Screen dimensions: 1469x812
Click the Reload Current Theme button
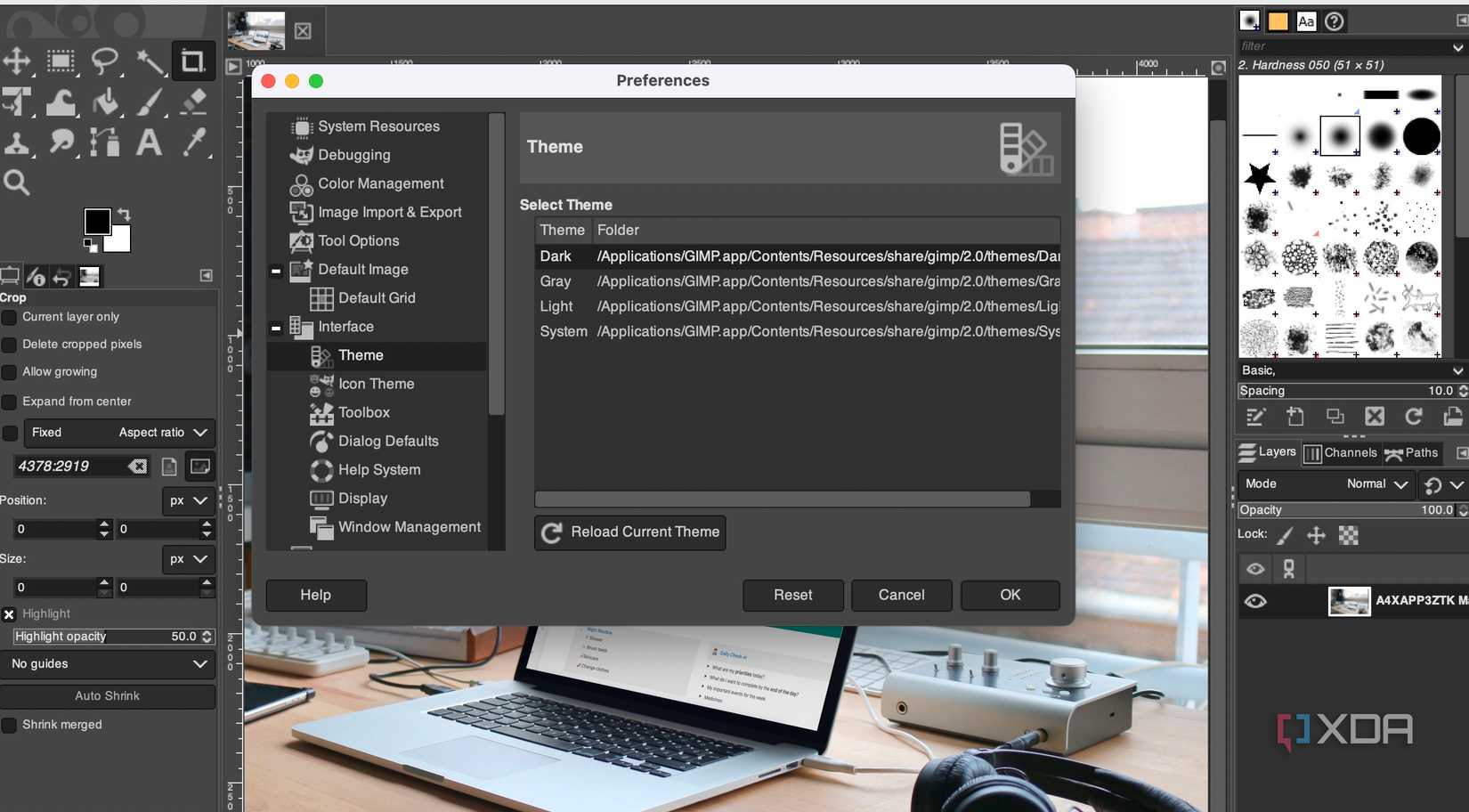click(x=629, y=532)
